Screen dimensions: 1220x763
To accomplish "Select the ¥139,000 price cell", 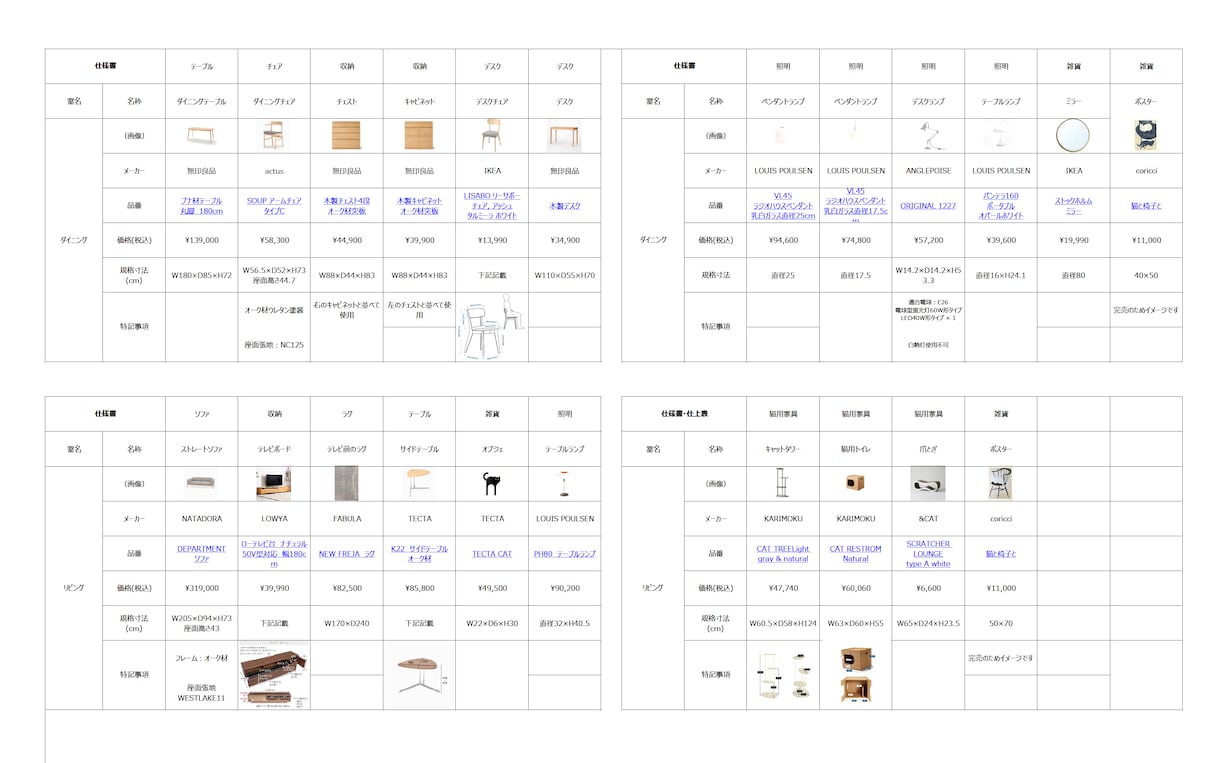I will tap(201, 240).
